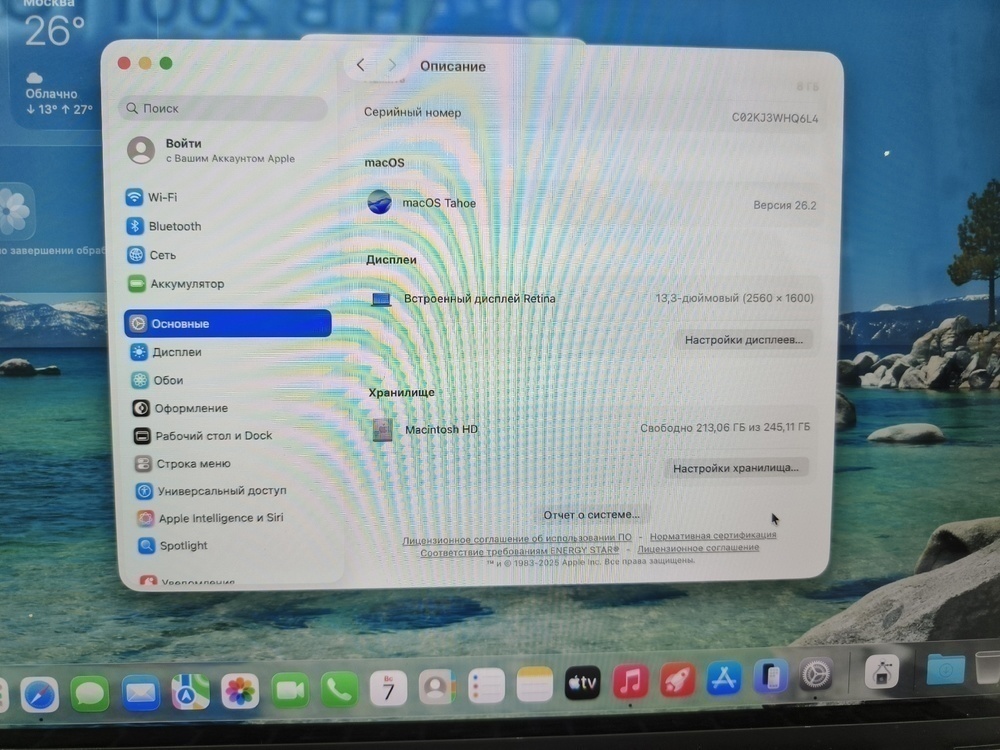1000x750 pixels.
Task: Open Contacts from the Dock
Action: point(437,687)
